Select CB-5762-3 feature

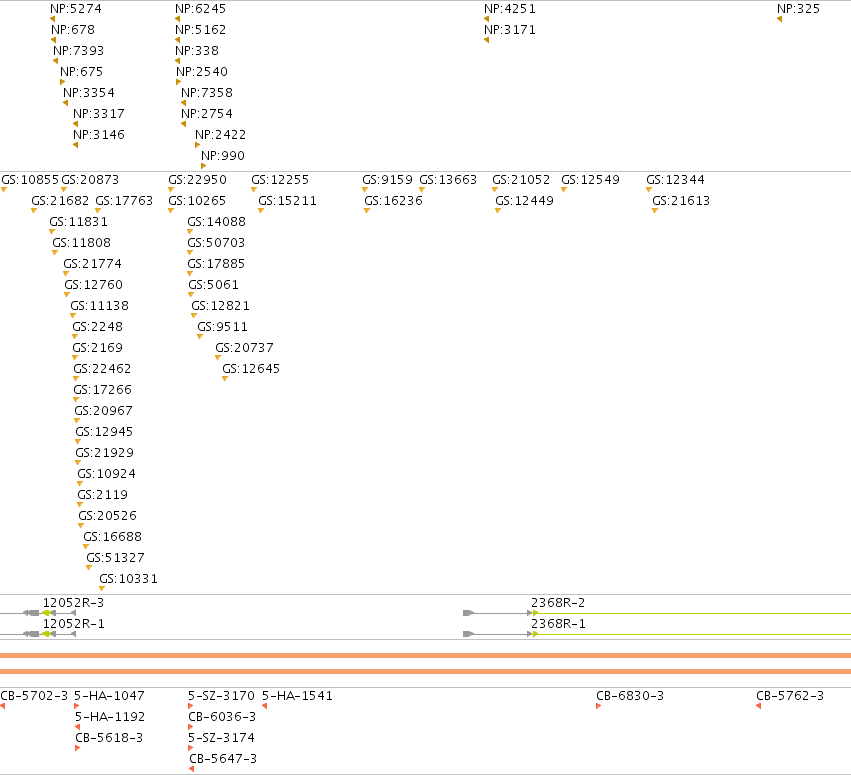coord(790,696)
